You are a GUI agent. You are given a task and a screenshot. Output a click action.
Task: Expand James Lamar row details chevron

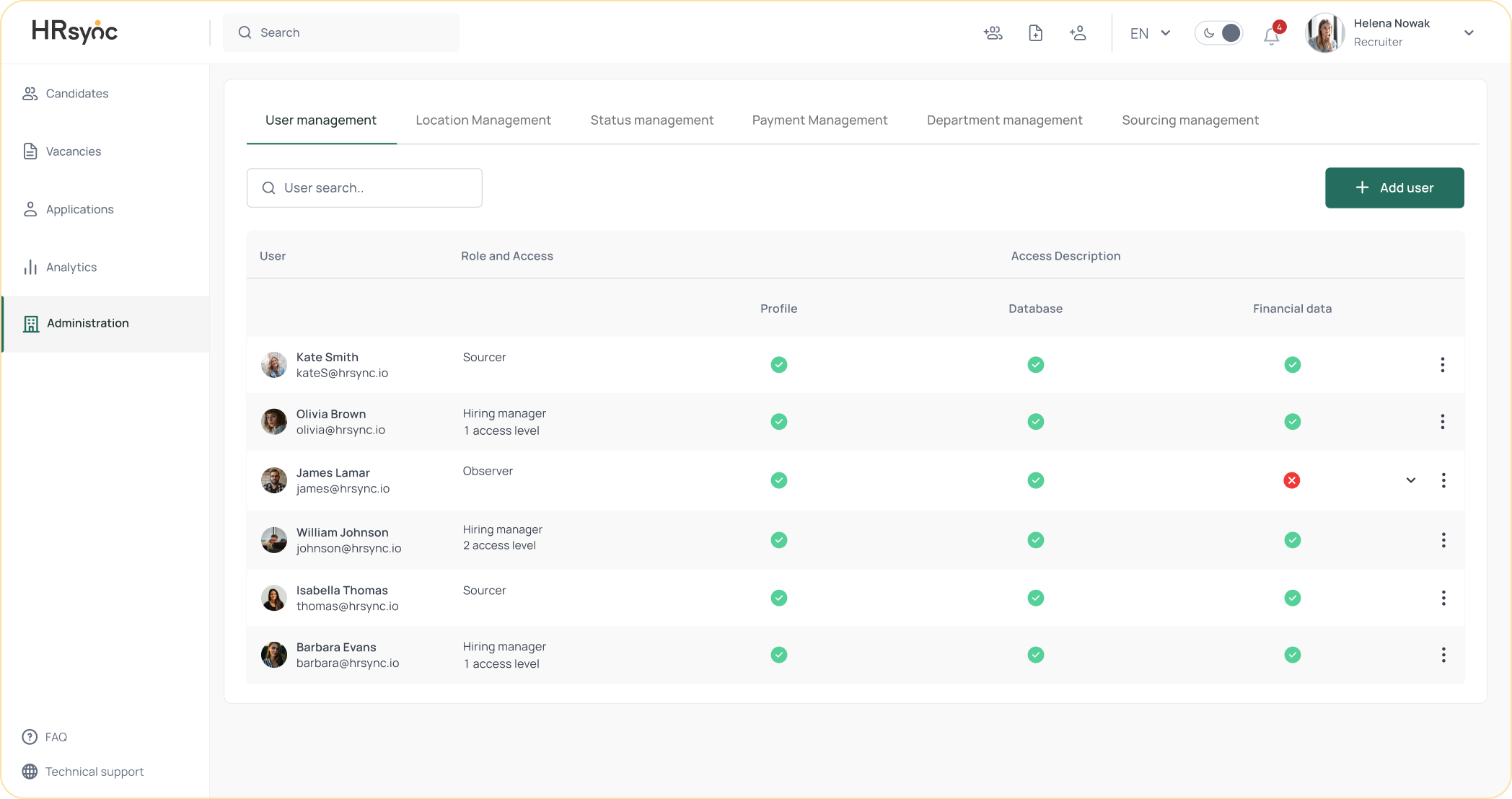[1411, 480]
